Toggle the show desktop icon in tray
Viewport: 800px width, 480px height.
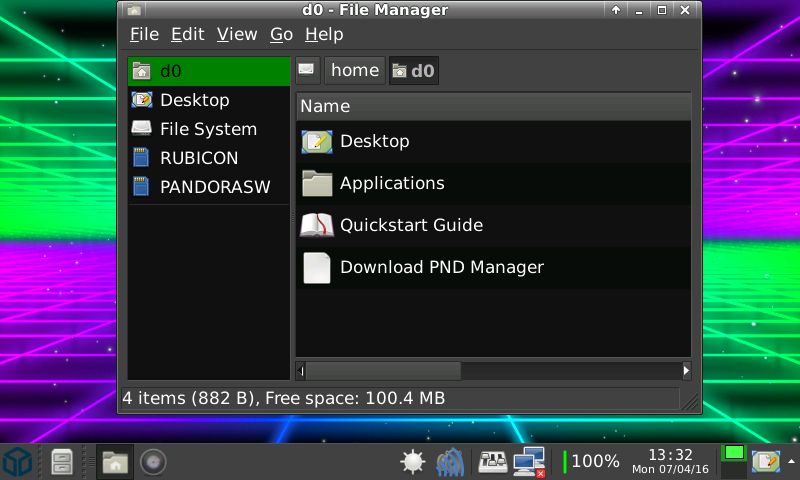[766, 462]
